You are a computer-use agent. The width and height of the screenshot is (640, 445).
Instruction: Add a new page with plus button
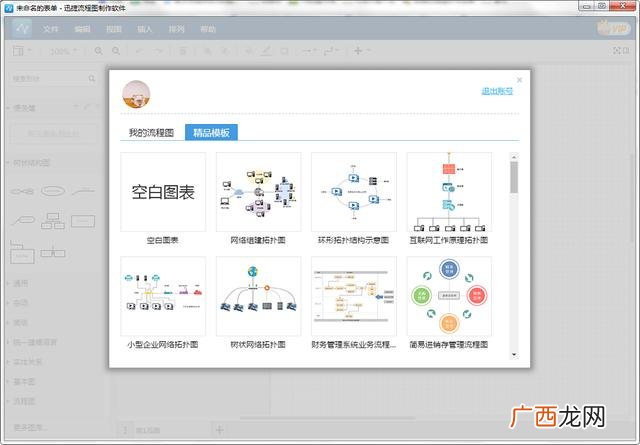[x=219, y=429]
